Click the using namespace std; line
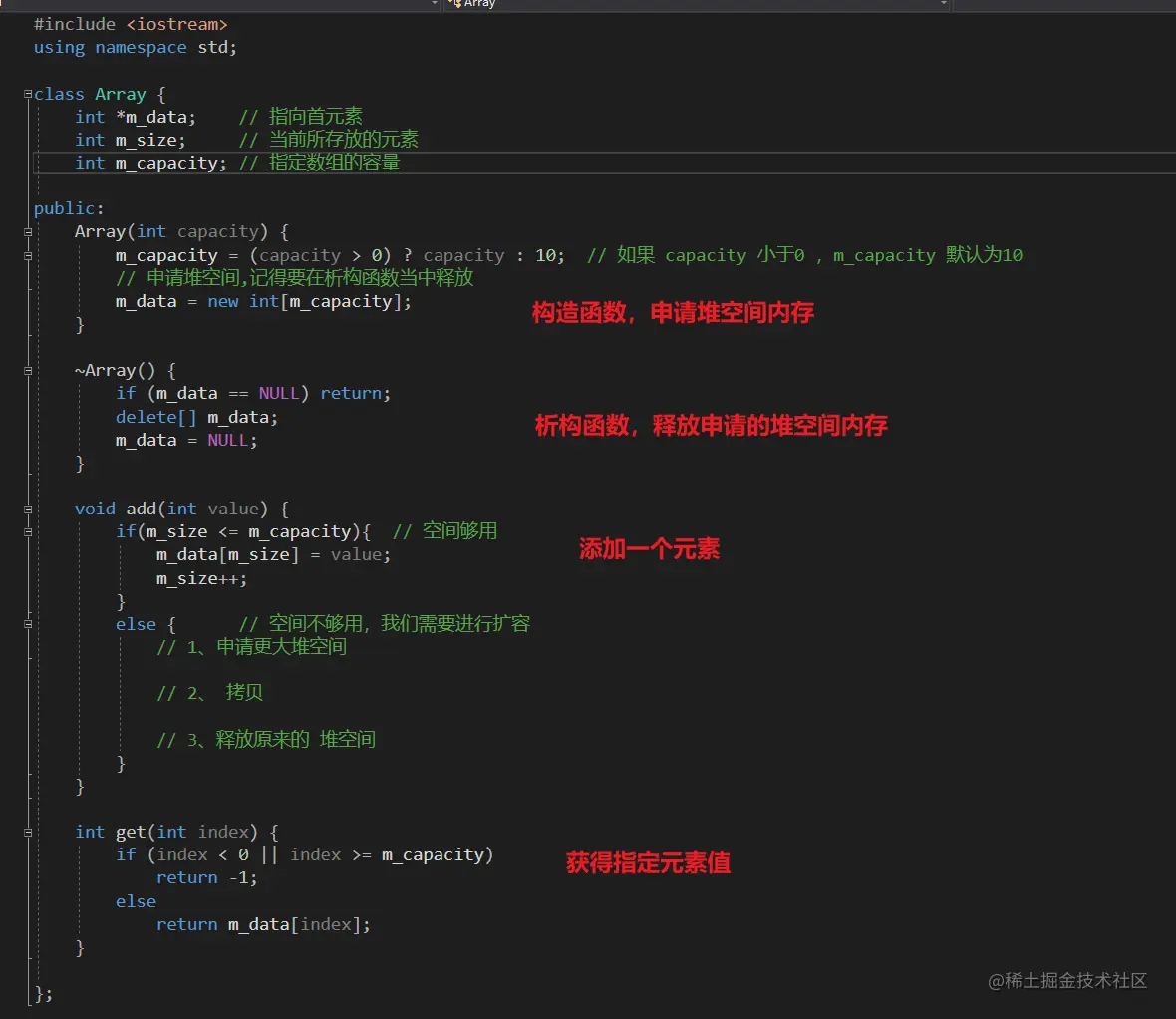Screen dimensions: 1176x1019 point(135,47)
